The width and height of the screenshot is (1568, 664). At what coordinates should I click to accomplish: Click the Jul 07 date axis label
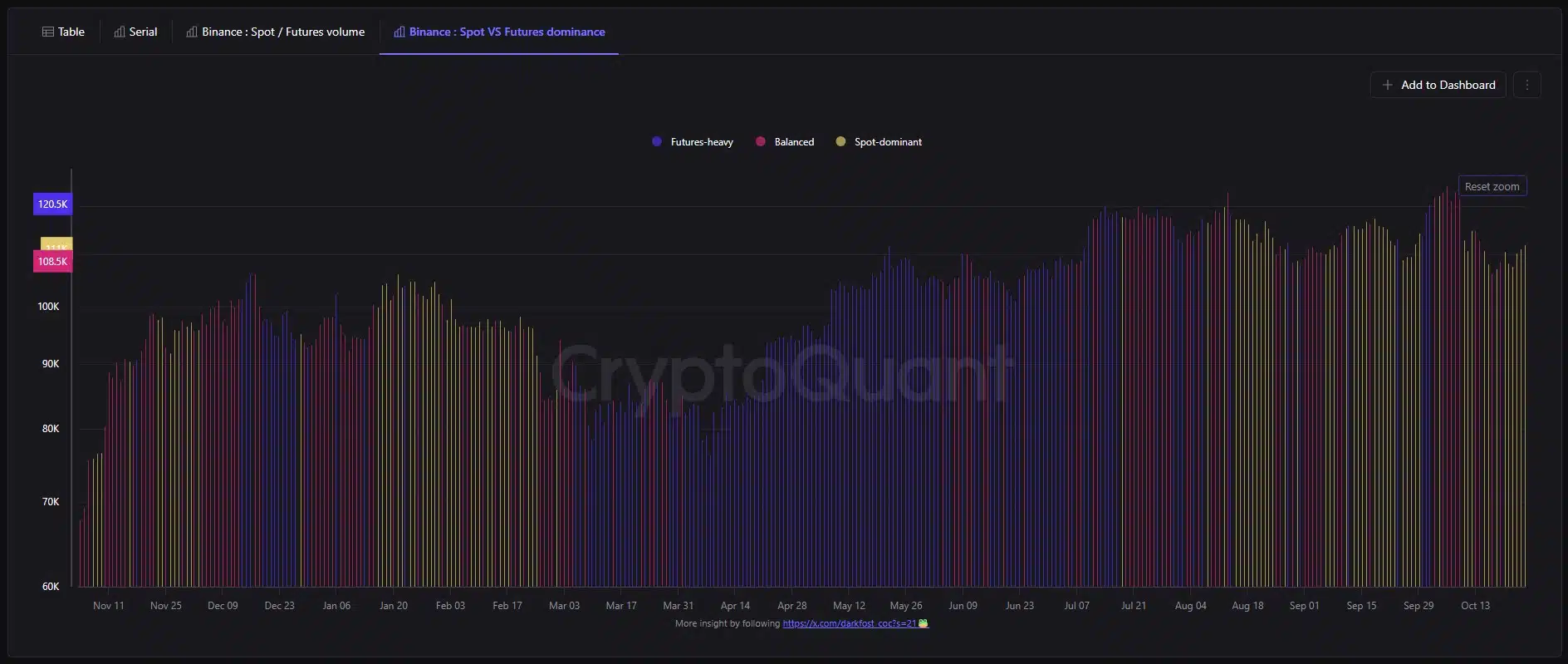tap(1076, 606)
